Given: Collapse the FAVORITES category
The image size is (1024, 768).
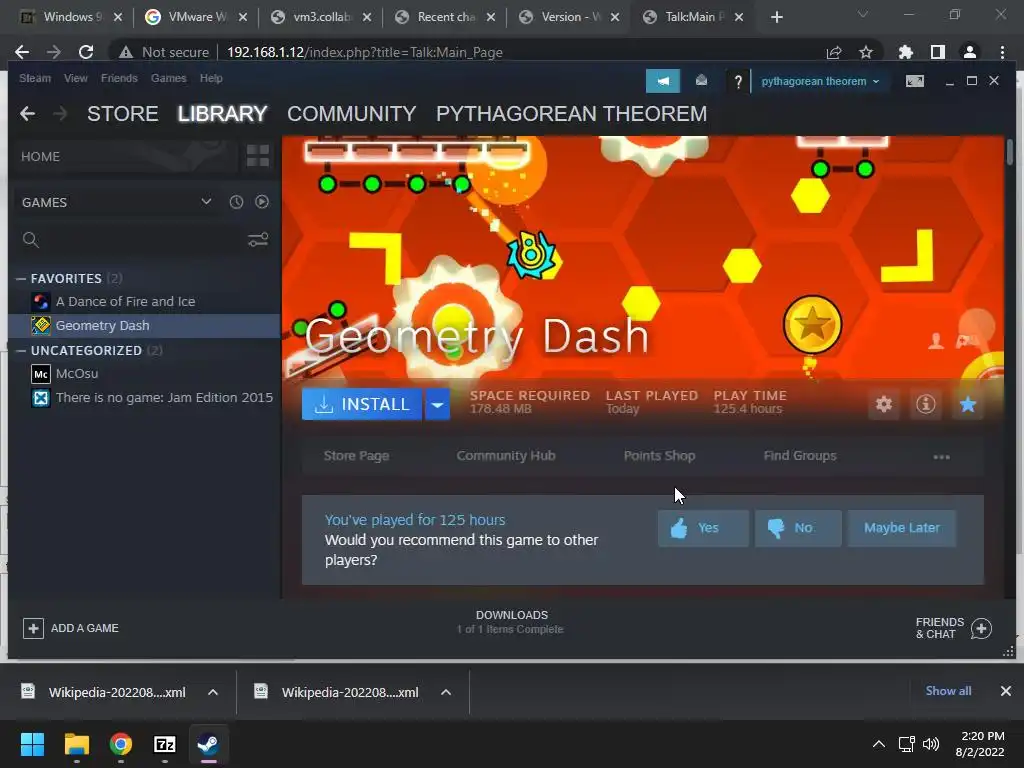Looking at the screenshot, I should [x=22, y=279].
